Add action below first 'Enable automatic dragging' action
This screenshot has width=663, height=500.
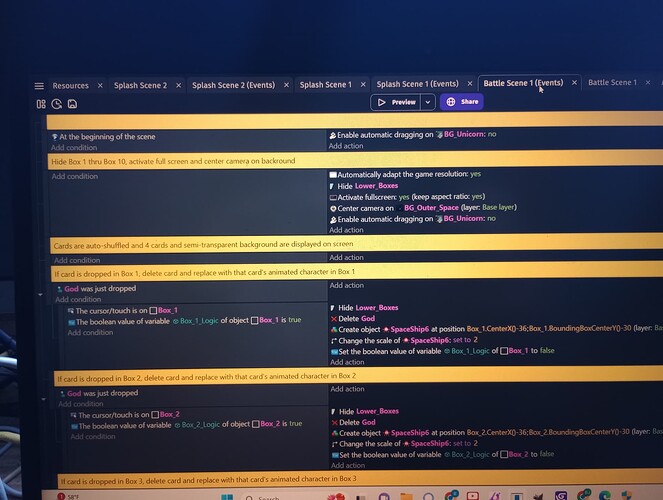pos(346,146)
